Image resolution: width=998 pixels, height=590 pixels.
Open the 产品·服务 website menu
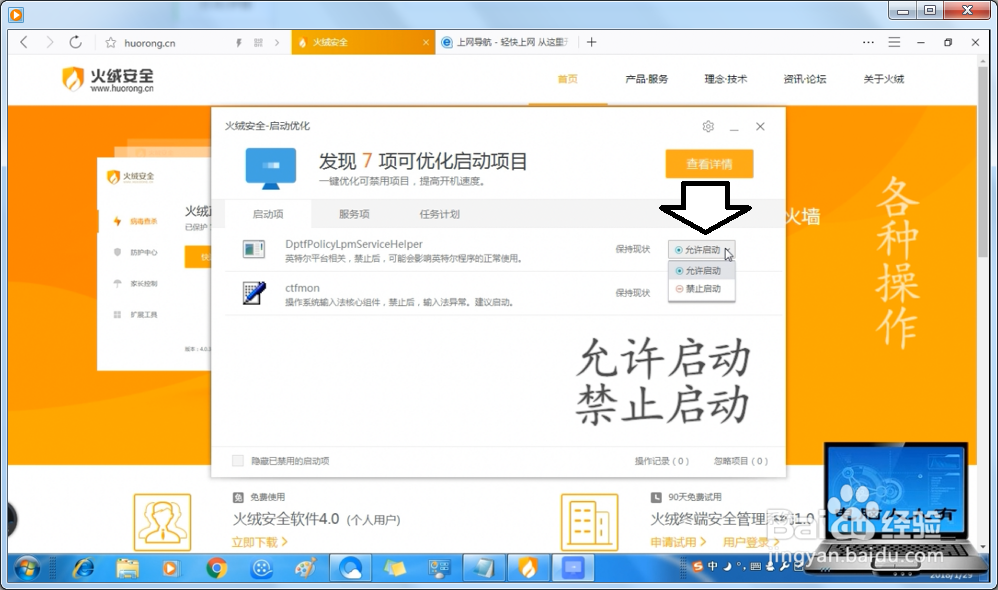coord(647,79)
